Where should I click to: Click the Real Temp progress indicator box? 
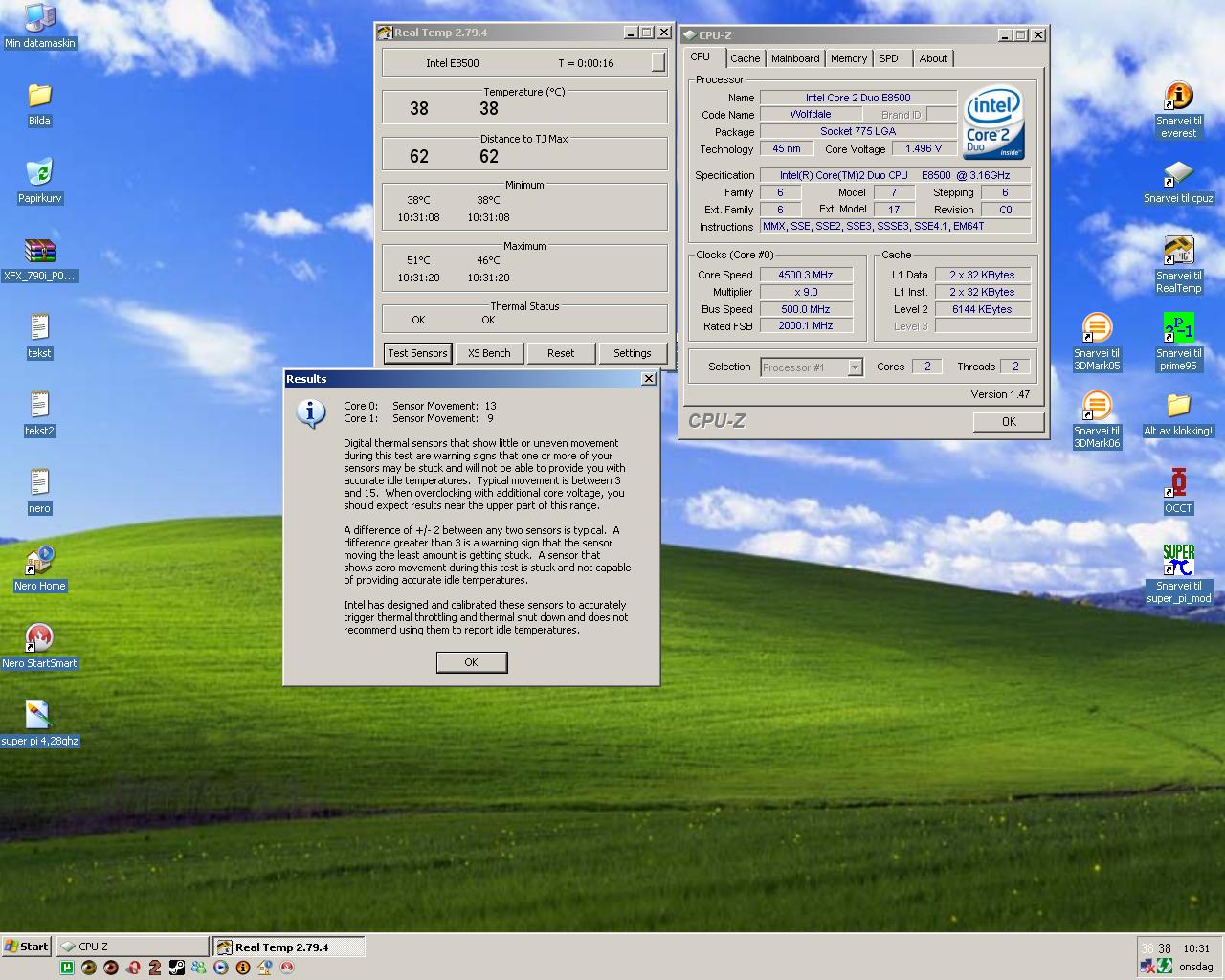[x=657, y=62]
